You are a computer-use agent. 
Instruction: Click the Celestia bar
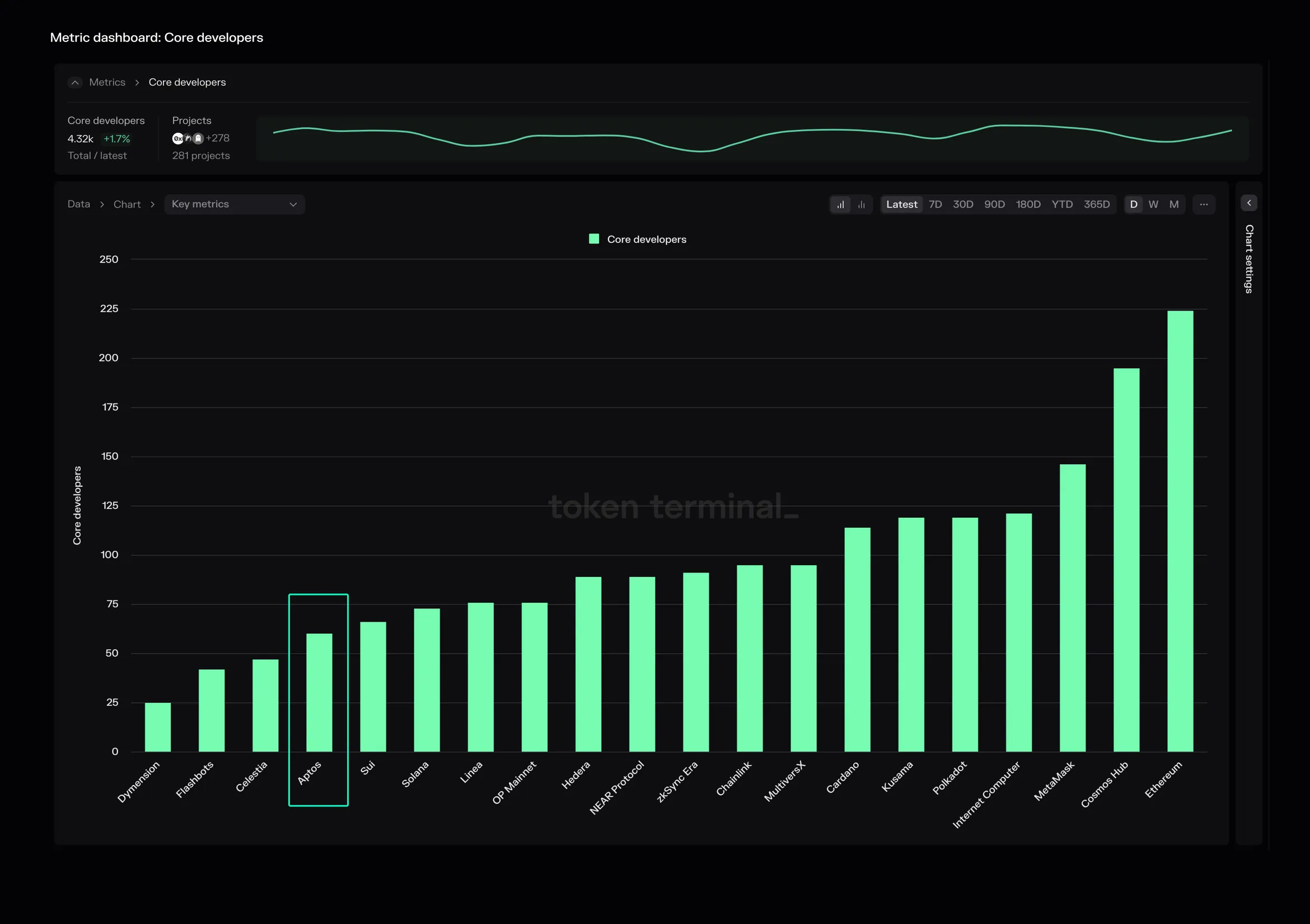point(265,706)
